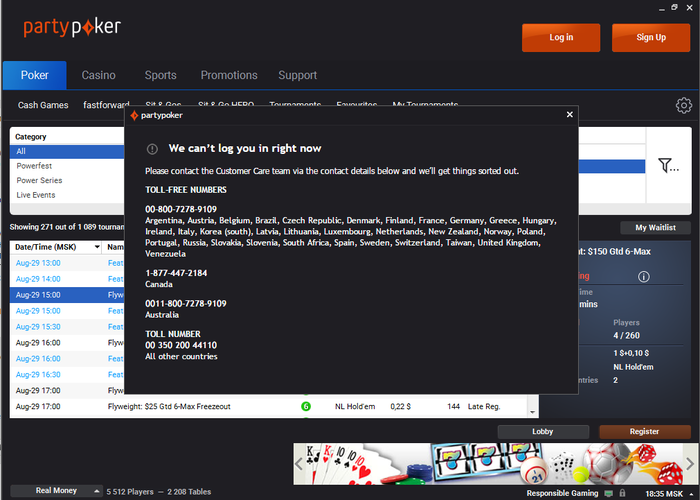This screenshot has height=500, width=700.
Task: Open the tournament filter funnel icon
Action: pos(668,165)
